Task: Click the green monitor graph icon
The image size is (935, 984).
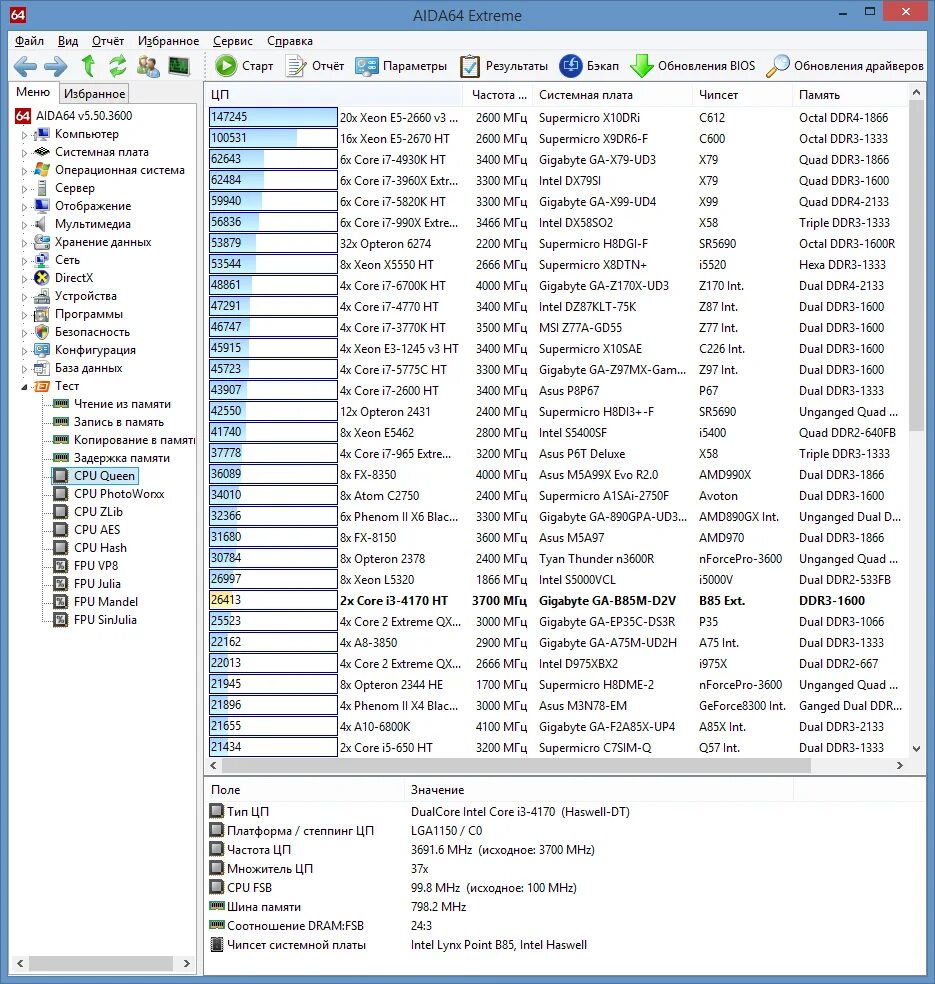Action: tap(179, 66)
